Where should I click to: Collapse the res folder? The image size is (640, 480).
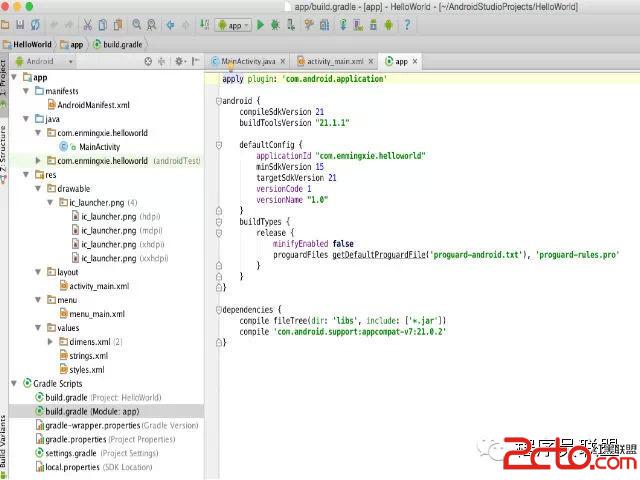click(26, 175)
